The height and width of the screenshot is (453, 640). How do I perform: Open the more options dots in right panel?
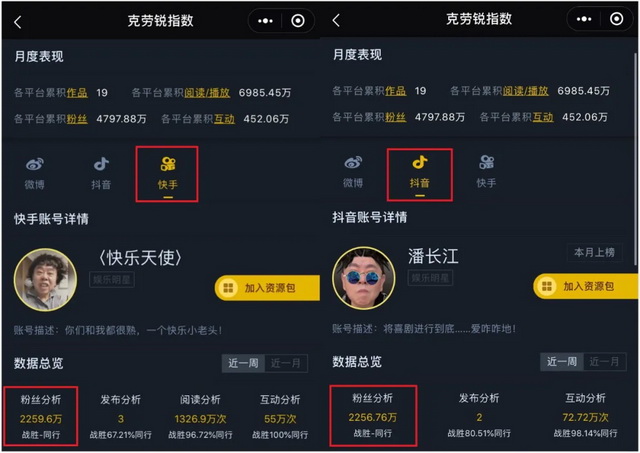tap(584, 19)
